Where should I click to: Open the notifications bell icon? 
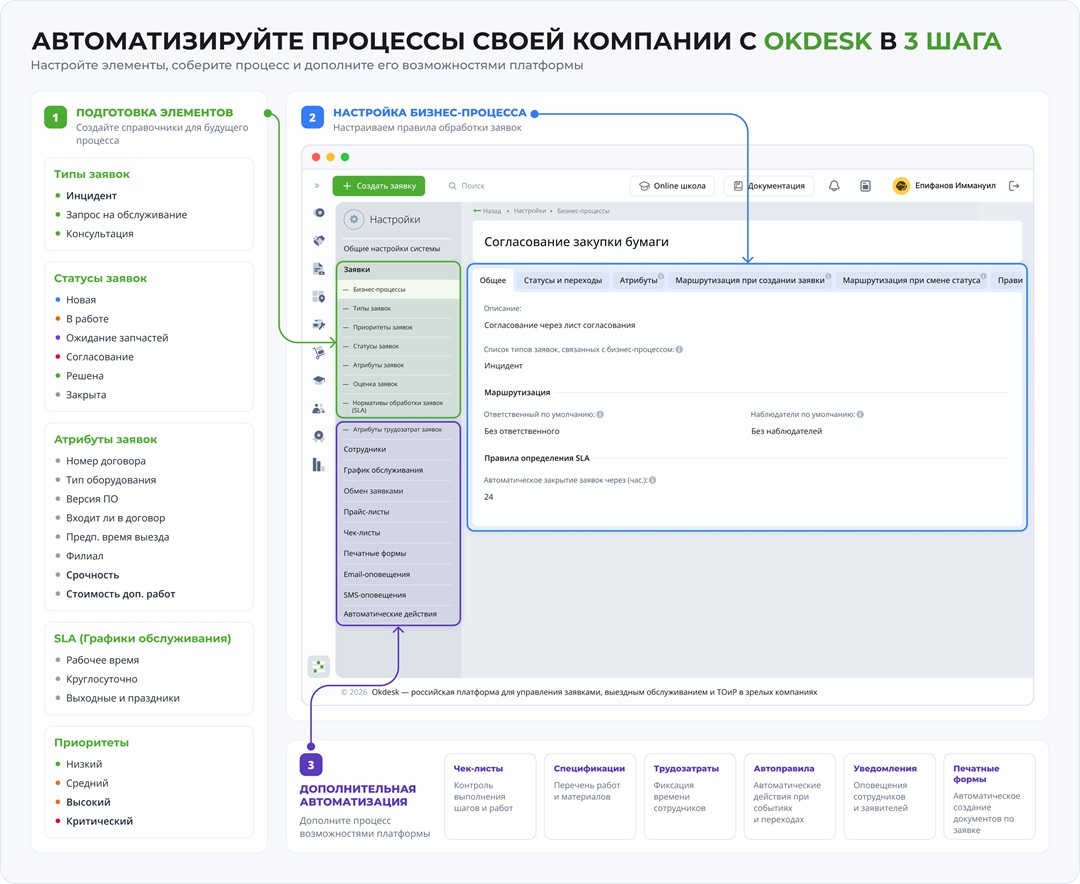[834, 186]
